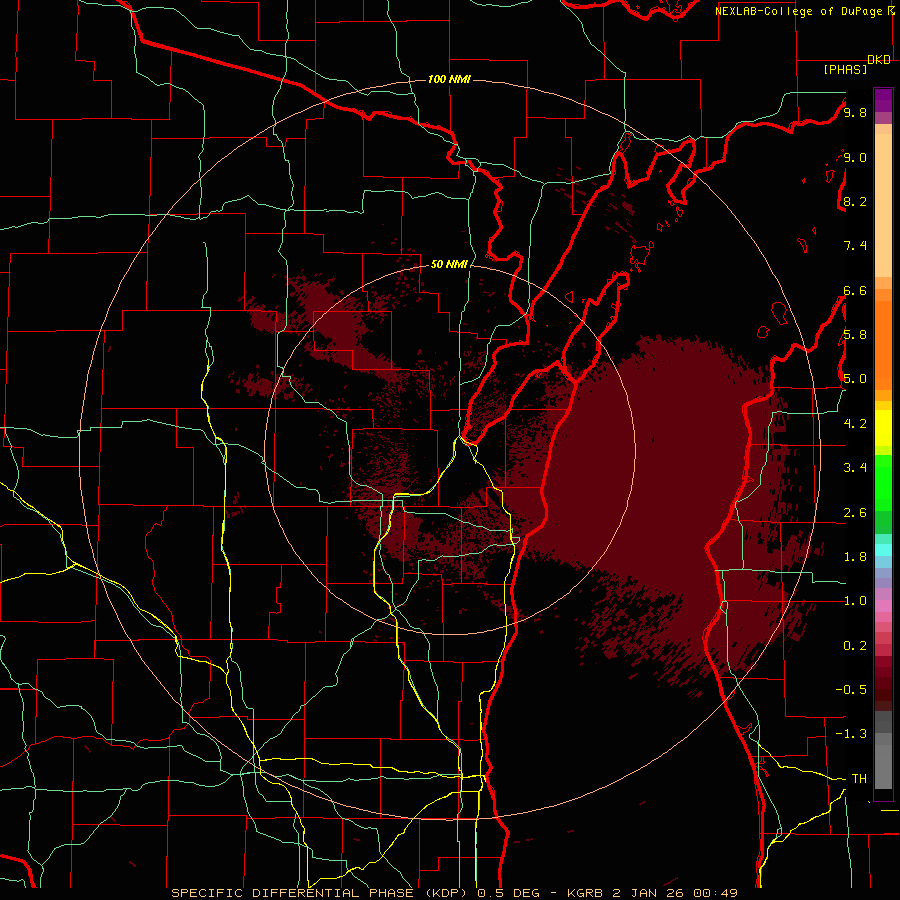Select the 0.2 scale label
Image resolution: width=900 pixels, height=900 pixels.
(855, 646)
